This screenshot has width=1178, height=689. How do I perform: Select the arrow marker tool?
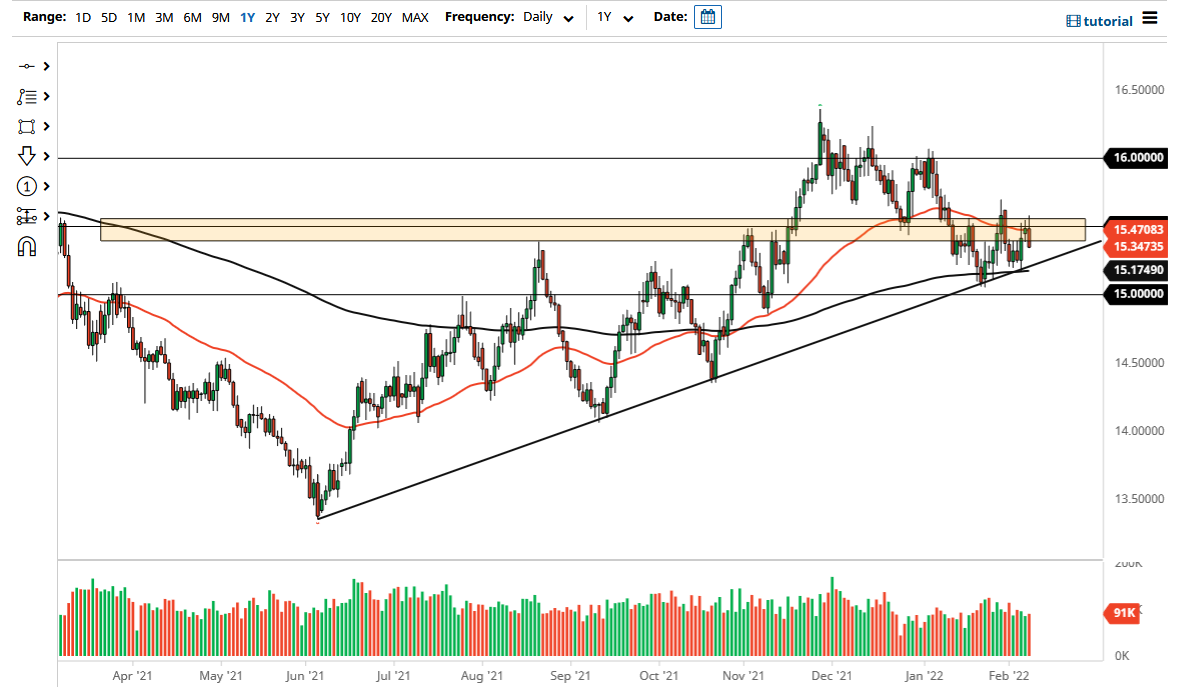click(x=26, y=156)
